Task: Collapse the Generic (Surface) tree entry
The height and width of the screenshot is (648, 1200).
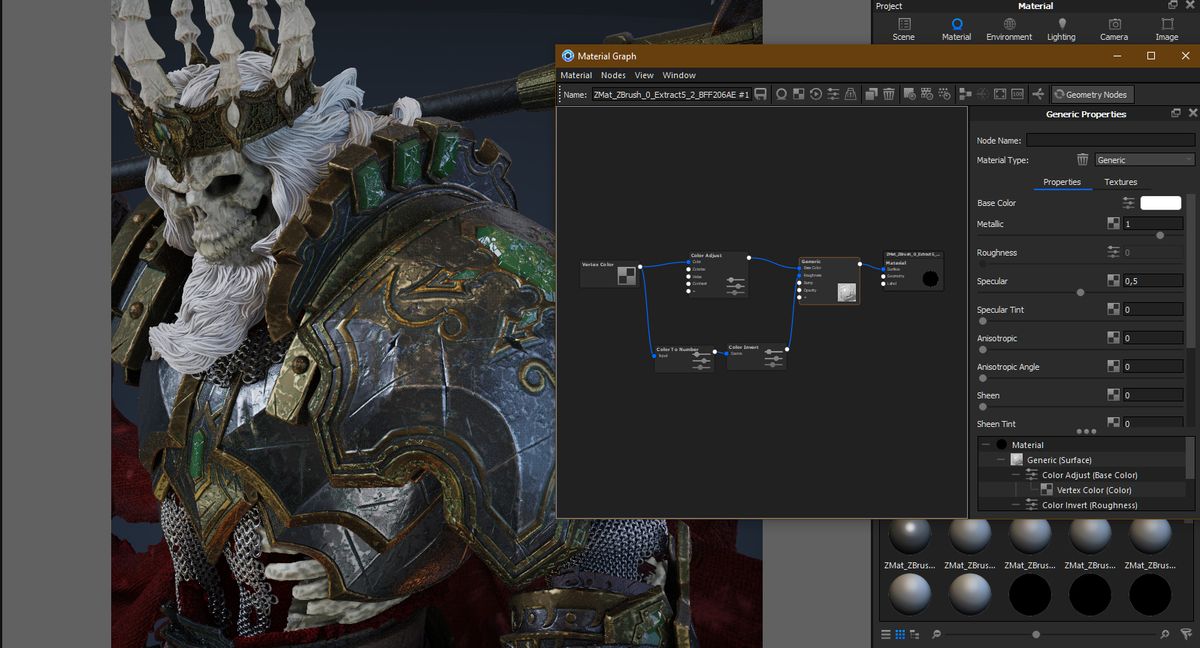Action: coord(1000,459)
